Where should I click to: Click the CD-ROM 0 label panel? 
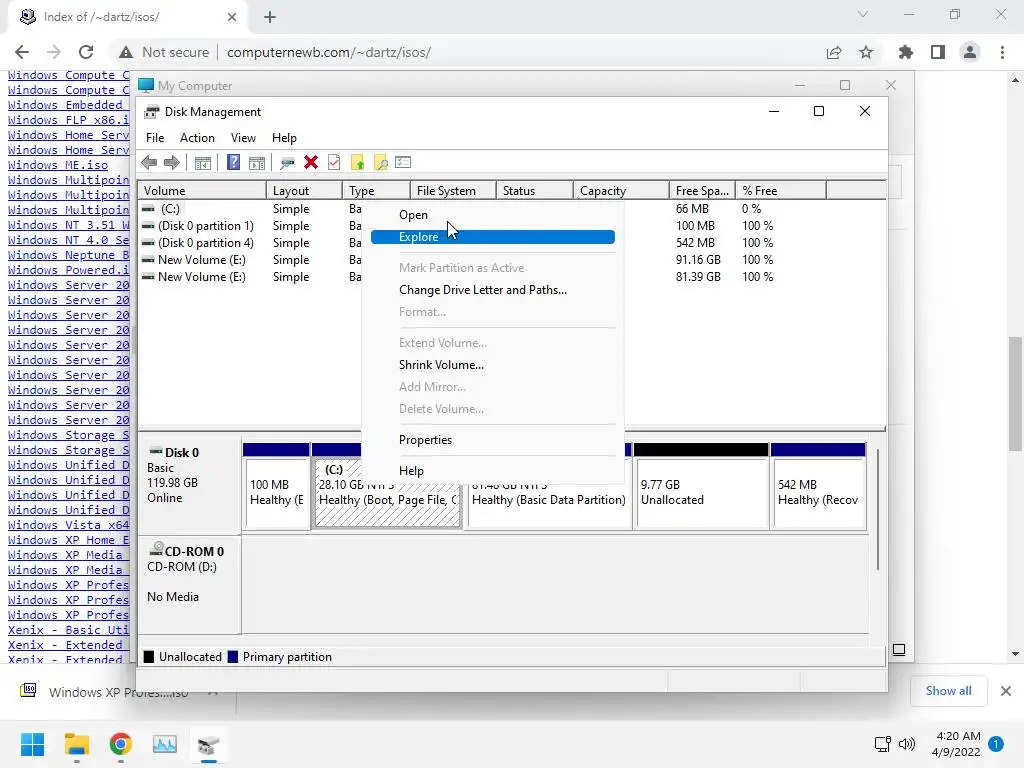pos(189,584)
